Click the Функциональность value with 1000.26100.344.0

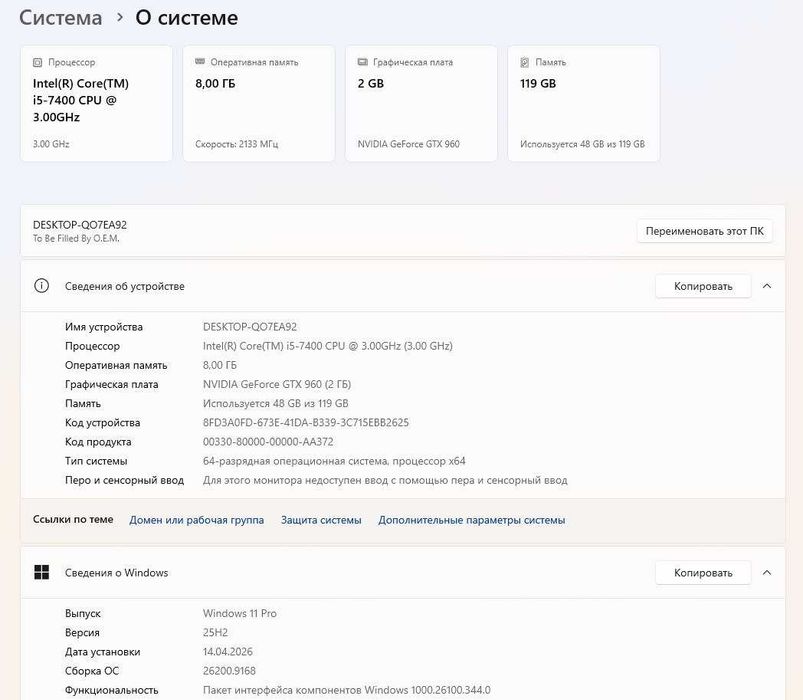pos(347,690)
